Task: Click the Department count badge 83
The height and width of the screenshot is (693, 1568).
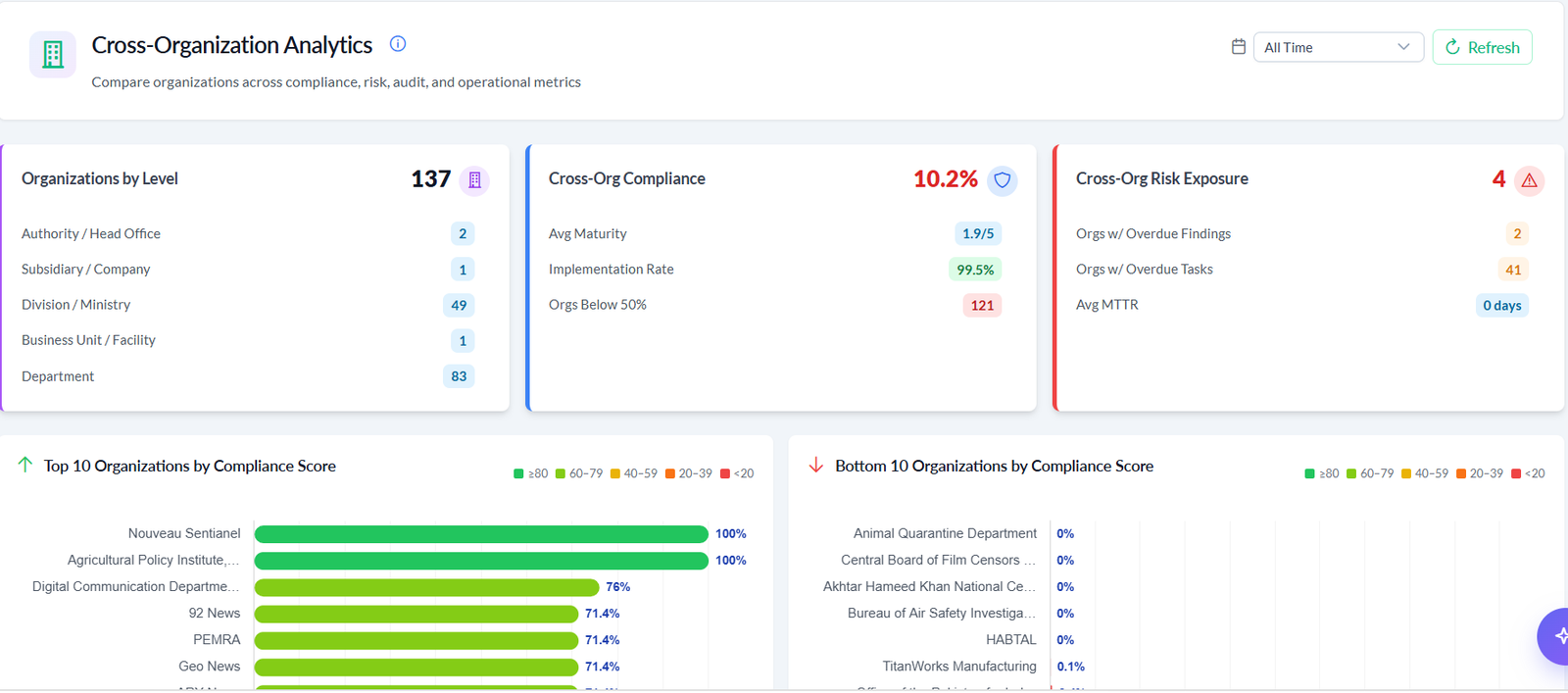Action: click(459, 376)
